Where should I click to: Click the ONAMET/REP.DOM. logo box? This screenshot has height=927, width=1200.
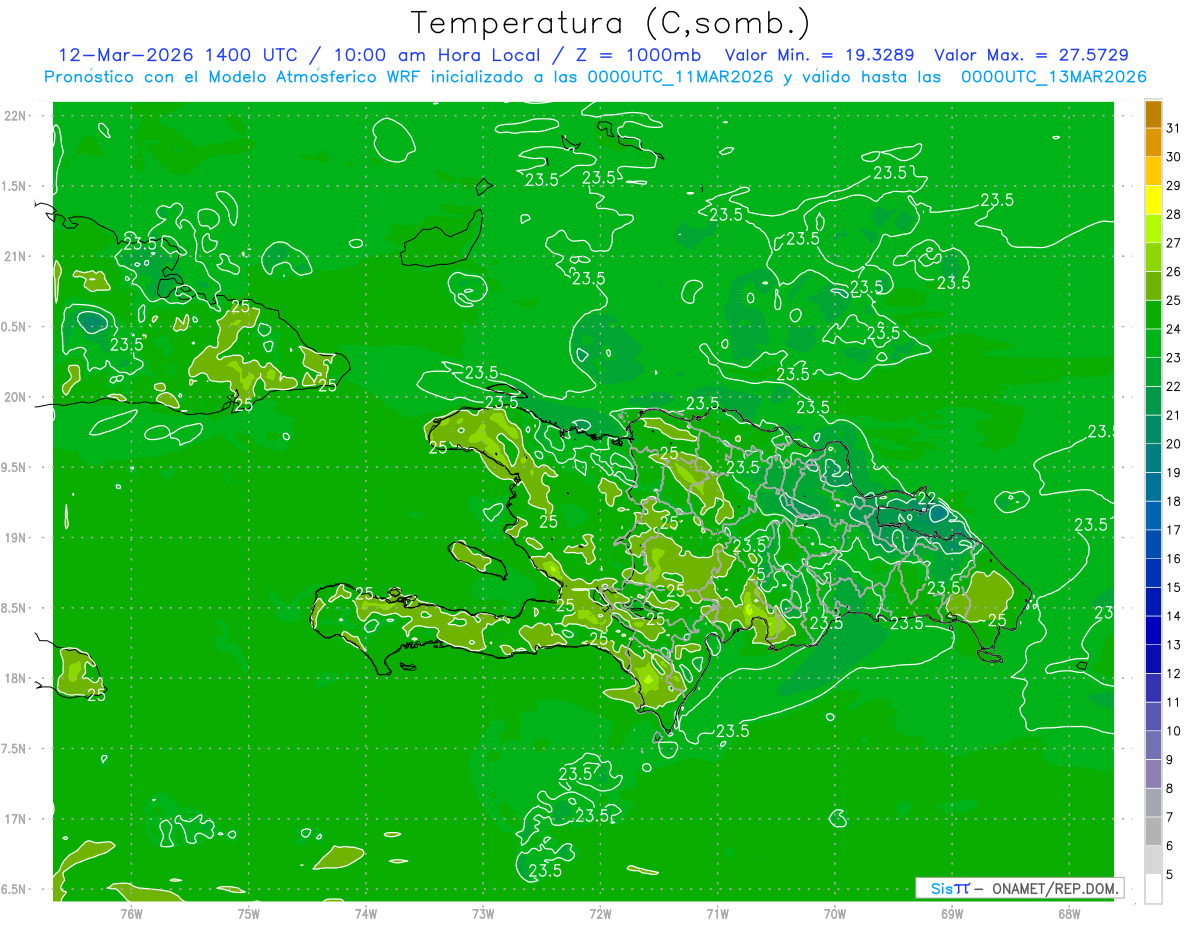tap(1019, 888)
